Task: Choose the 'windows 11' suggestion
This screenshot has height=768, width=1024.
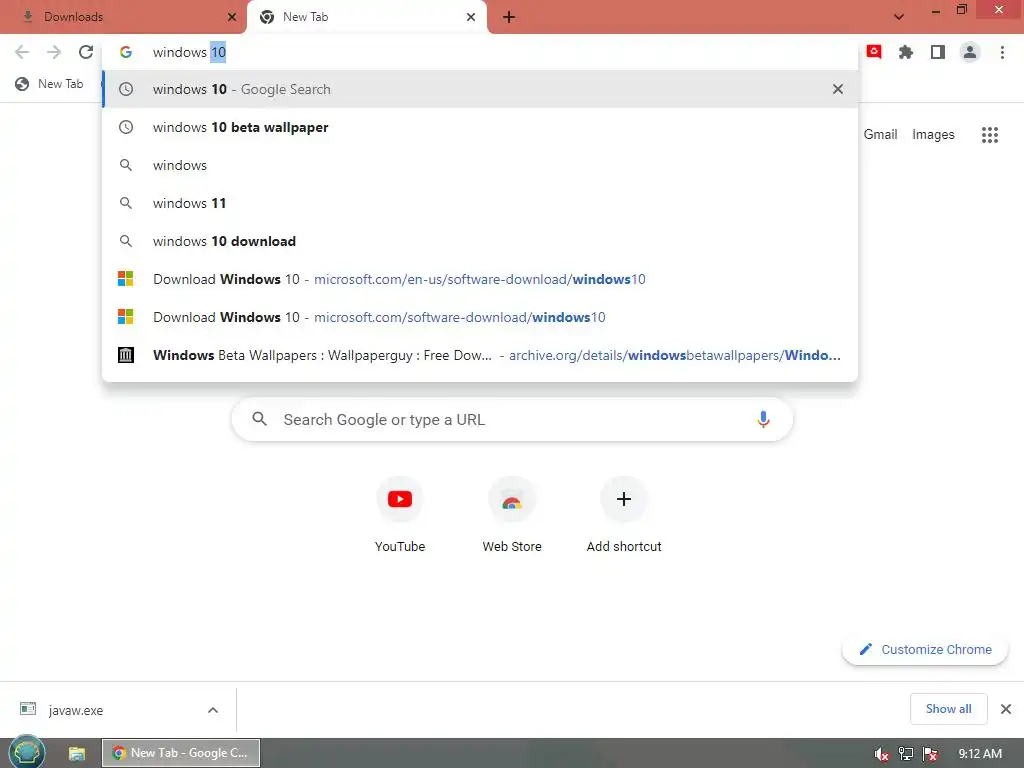Action: coord(480,203)
